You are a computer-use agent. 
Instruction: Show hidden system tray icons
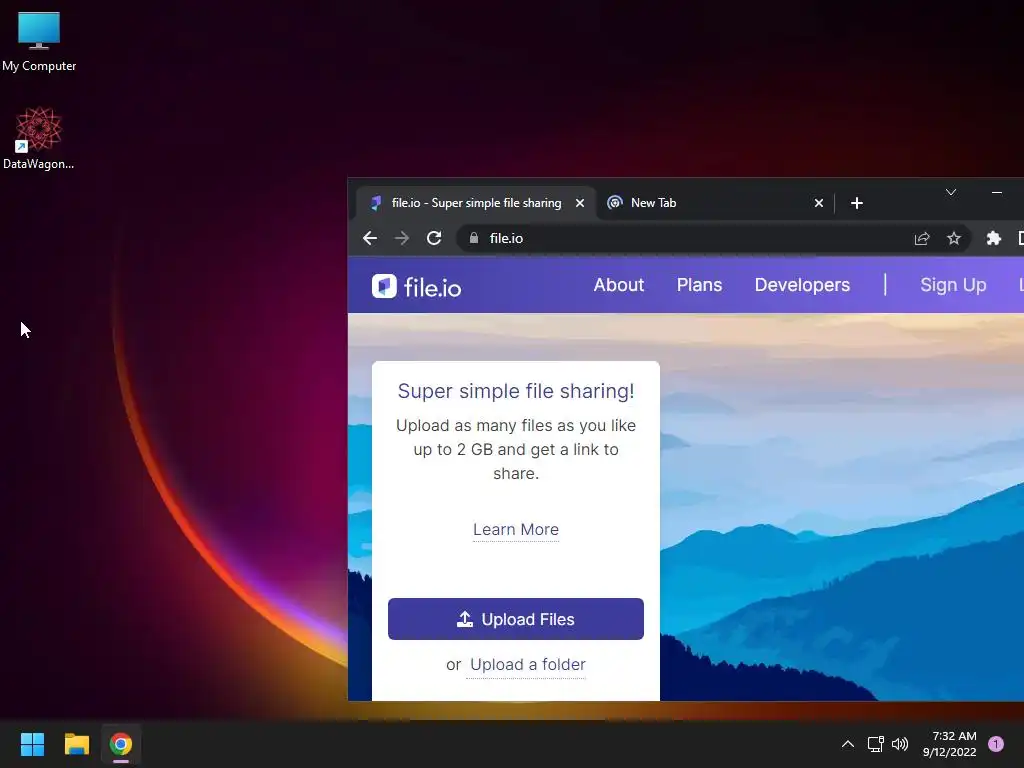[x=848, y=744]
